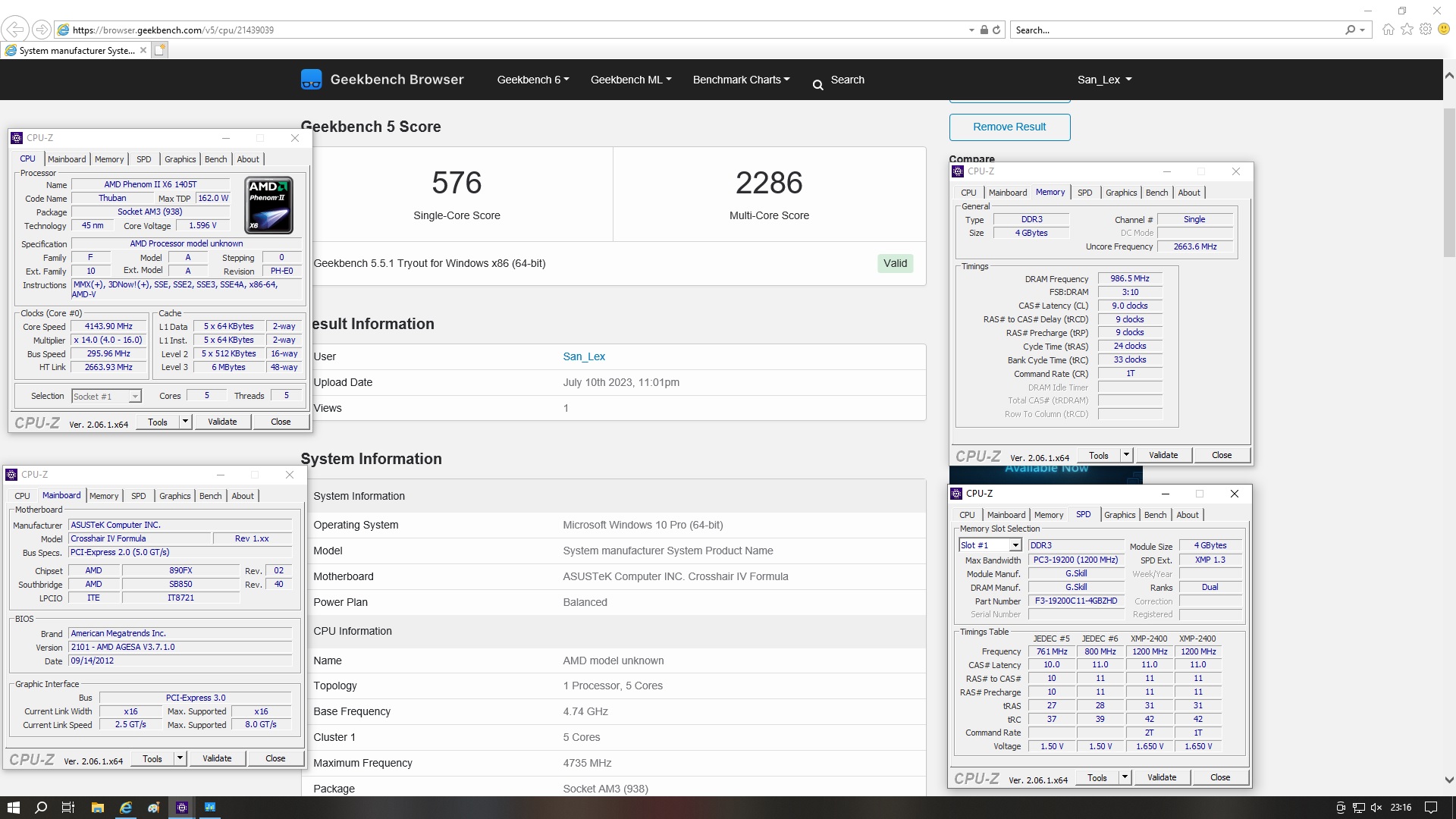Click Internet Explorer taskbar icon
The height and width of the screenshot is (819, 1456).
[125, 808]
